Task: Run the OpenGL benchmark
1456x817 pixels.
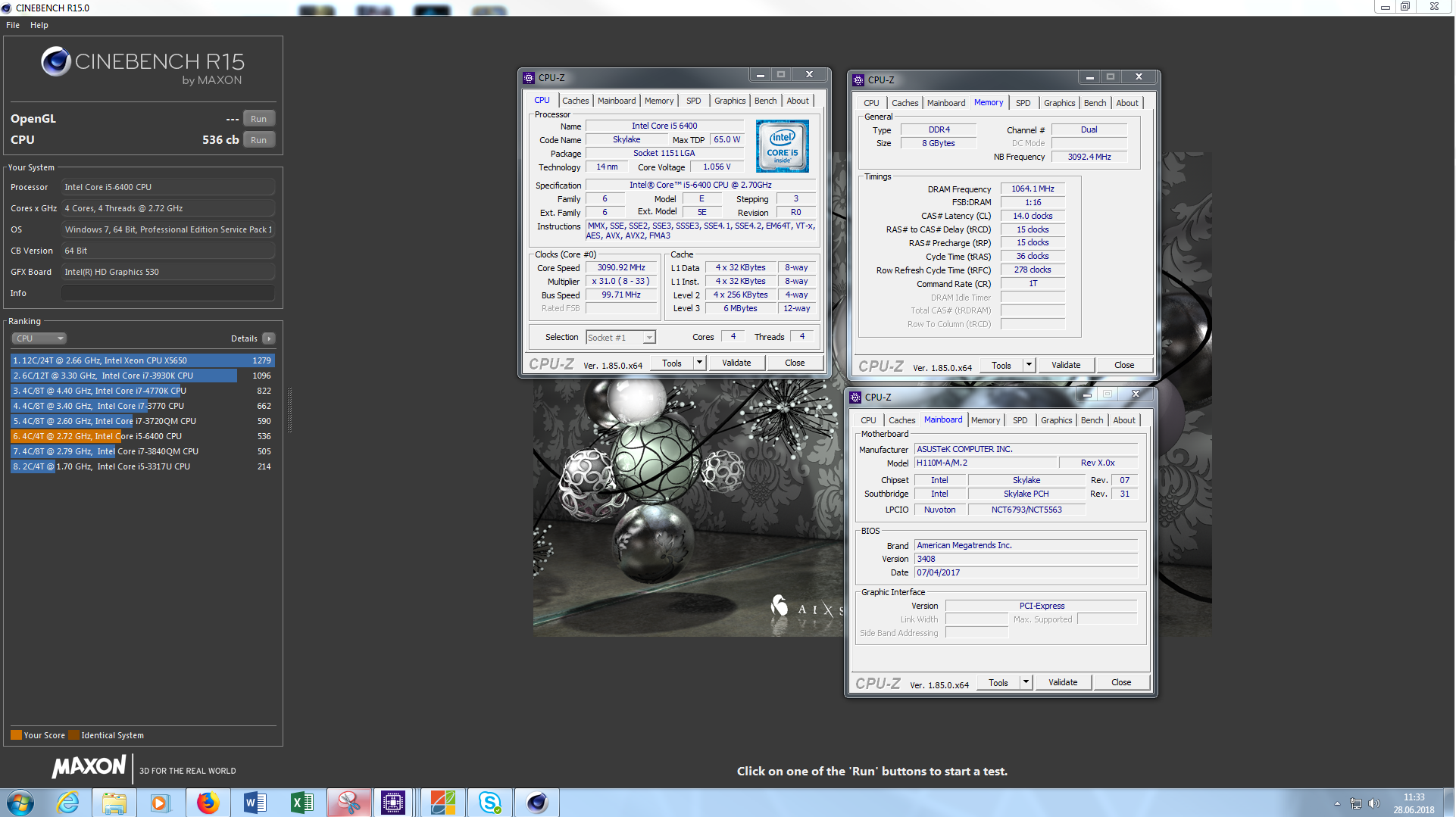Action: pyautogui.click(x=258, y=119)
